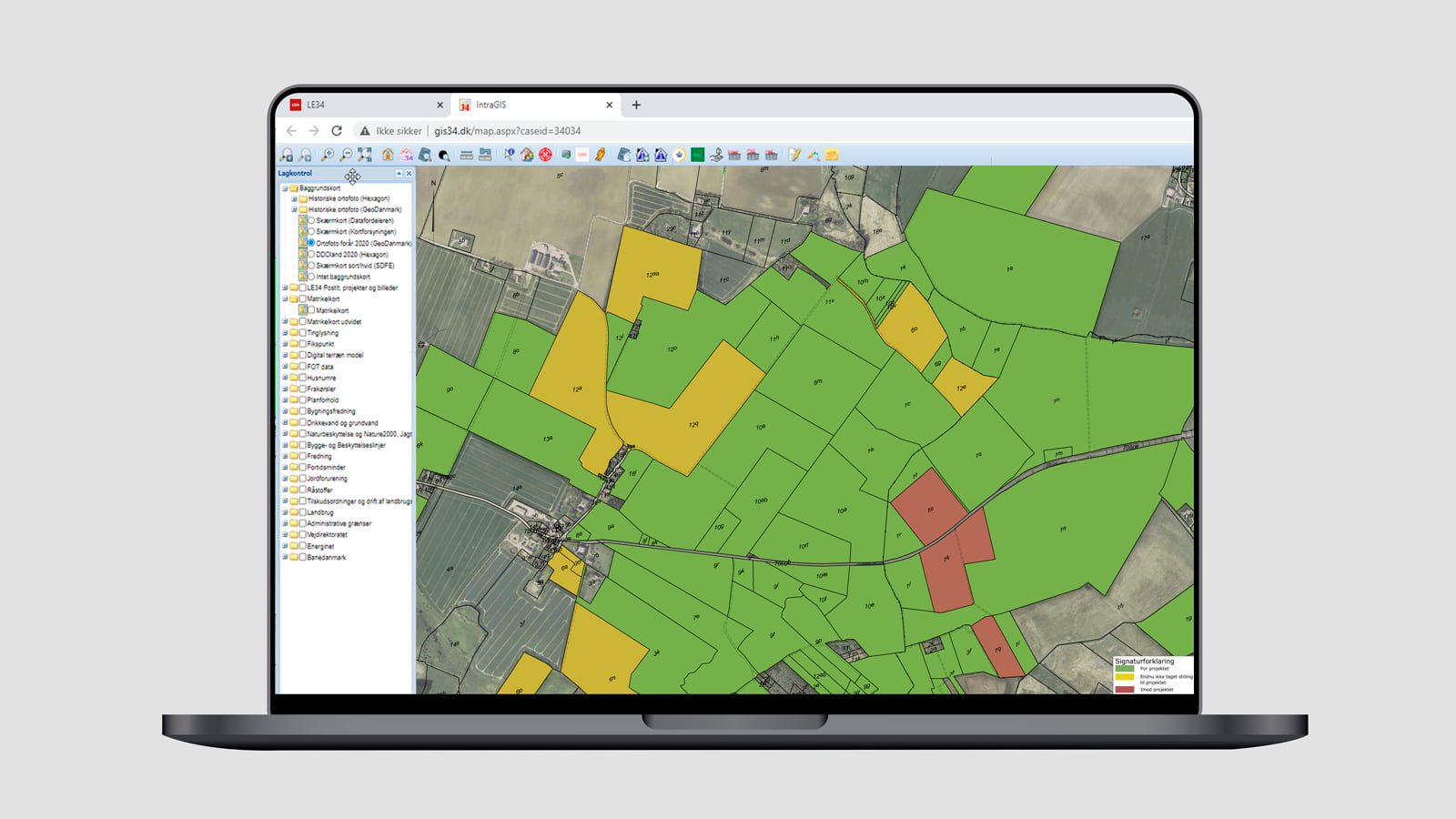
Task: Expand the Digital terræn model group
Action: click(285, 355)
